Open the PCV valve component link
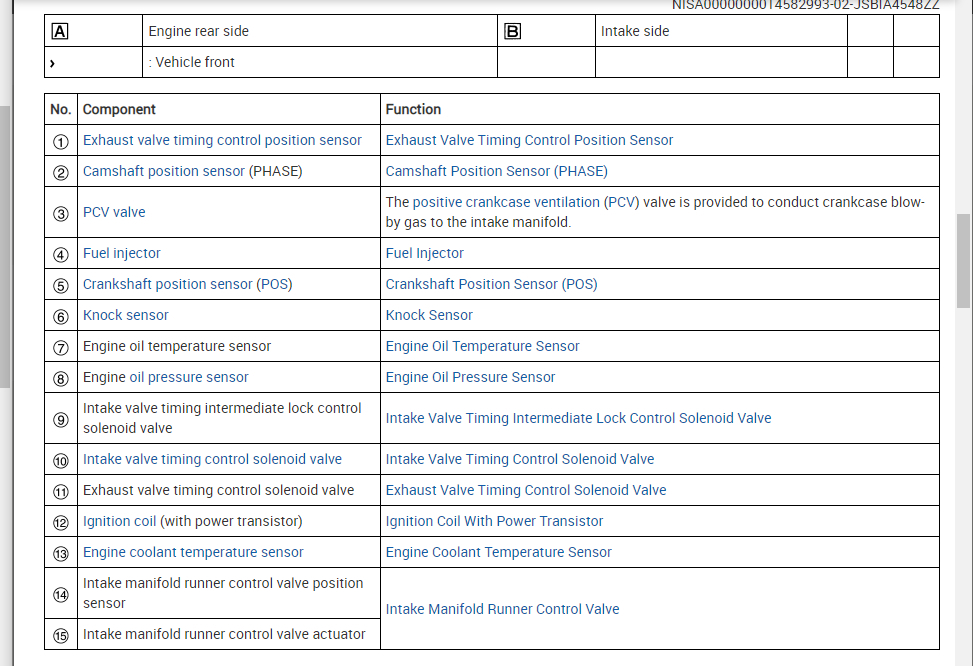The height and width of the screenshot is (666, 973). point(114,212)
